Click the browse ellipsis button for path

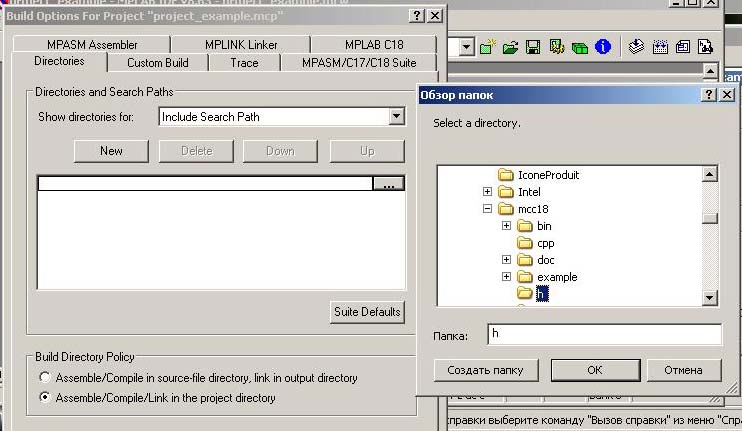[387, 184]
